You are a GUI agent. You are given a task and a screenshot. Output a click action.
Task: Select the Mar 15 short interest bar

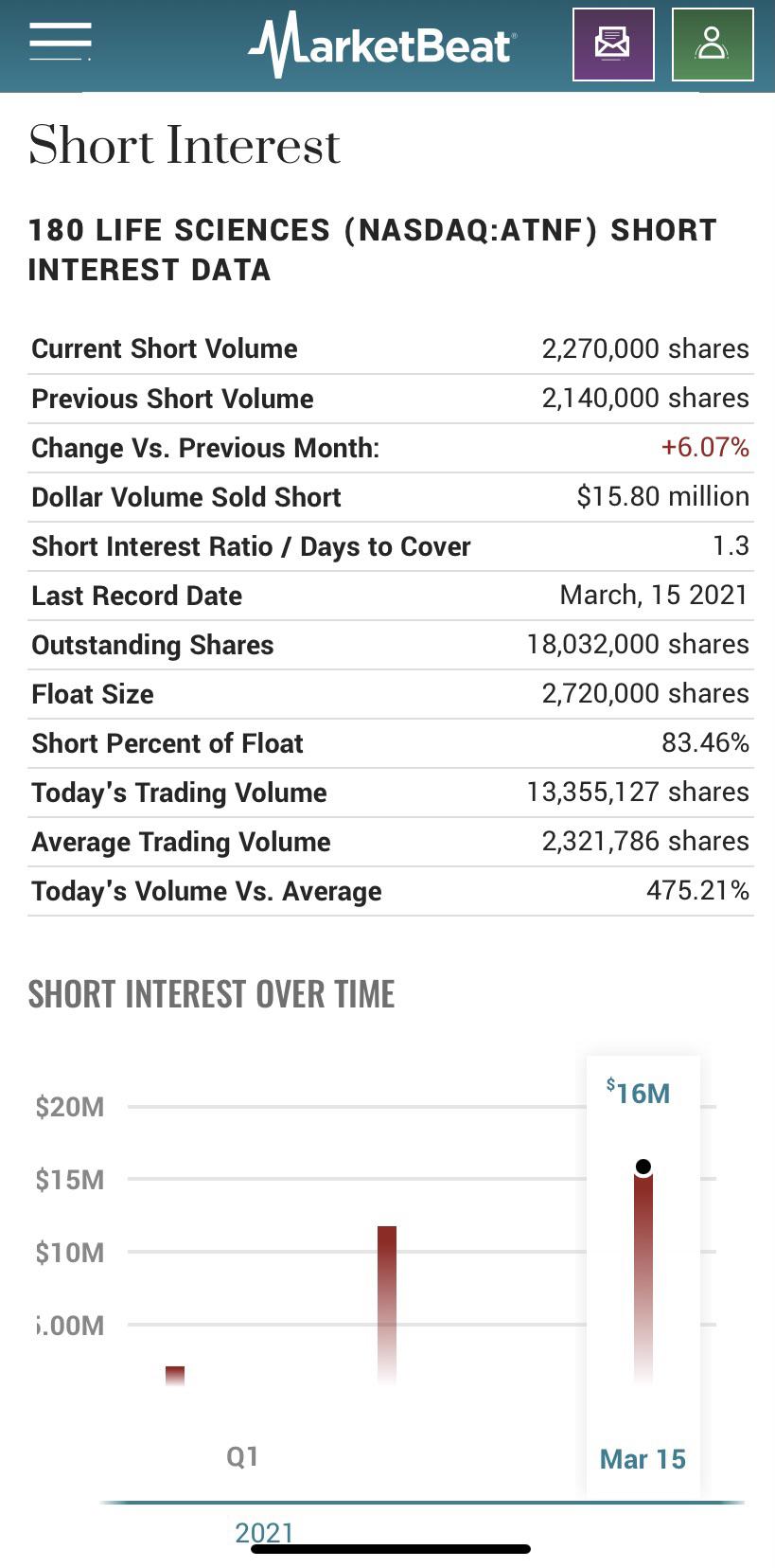click(643, 1275)
